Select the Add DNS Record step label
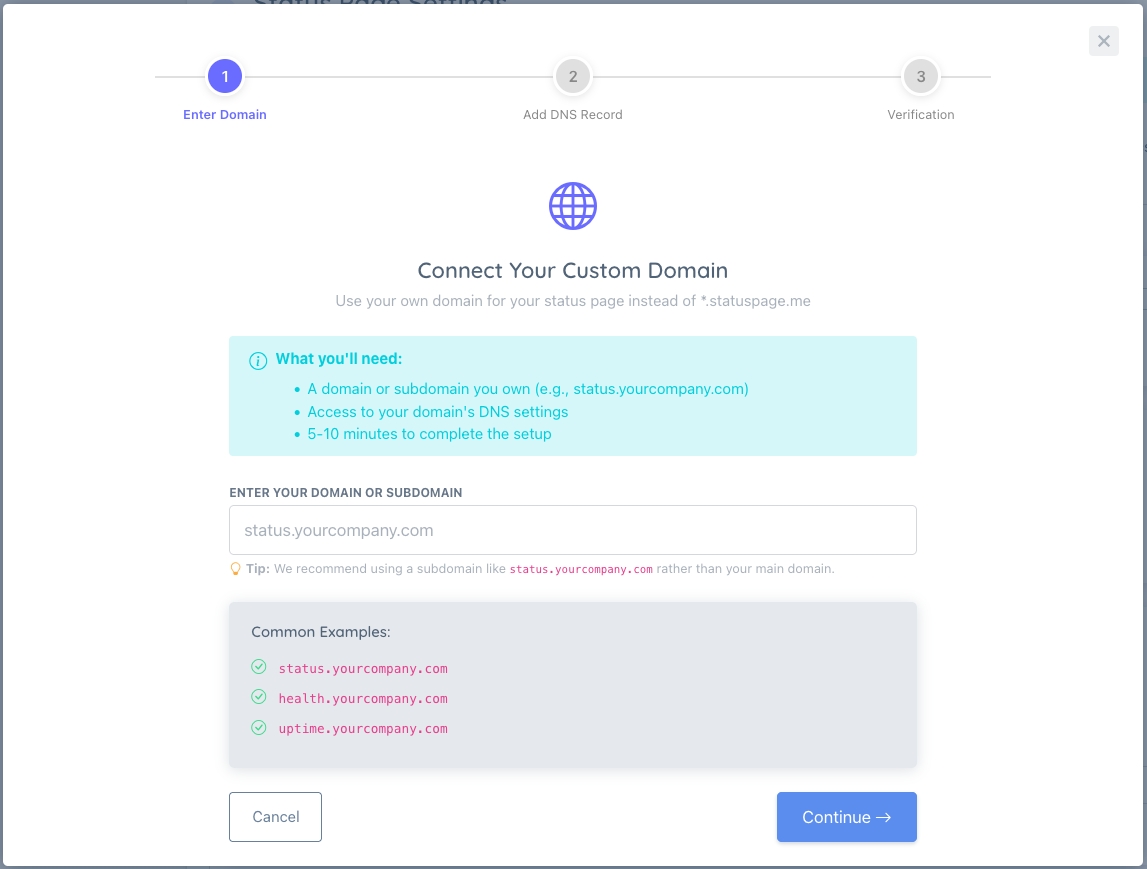The height and width of the screenshot is (869, 1147). [572, 114]
